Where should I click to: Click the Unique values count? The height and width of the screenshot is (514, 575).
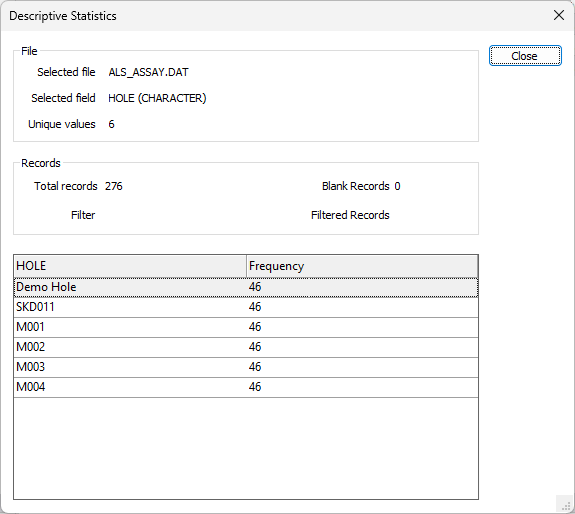[111, 124]
